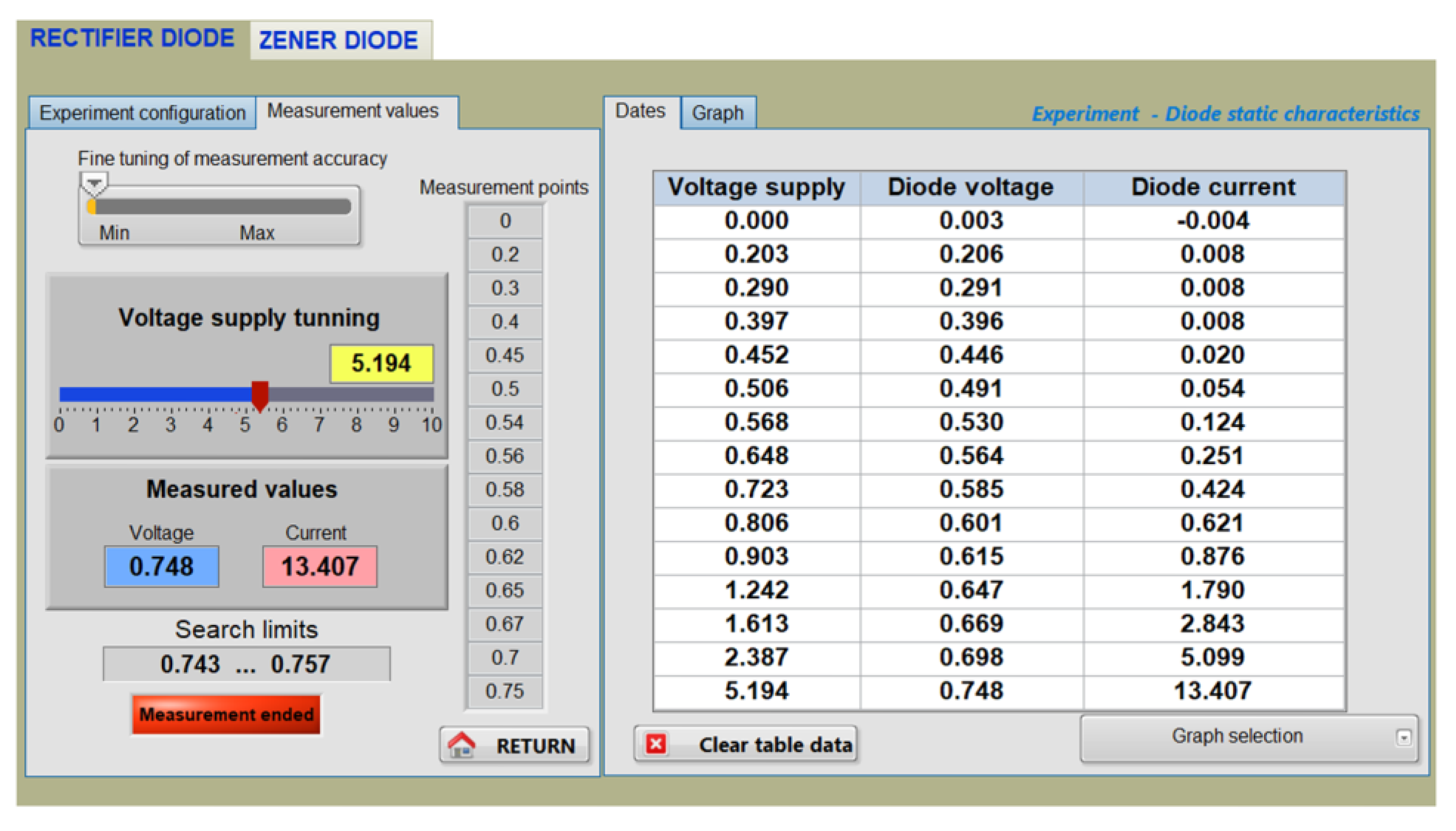1456x831 pixels.
Task: Click the Measurement ended red indicator
Action: coord(226,714)
